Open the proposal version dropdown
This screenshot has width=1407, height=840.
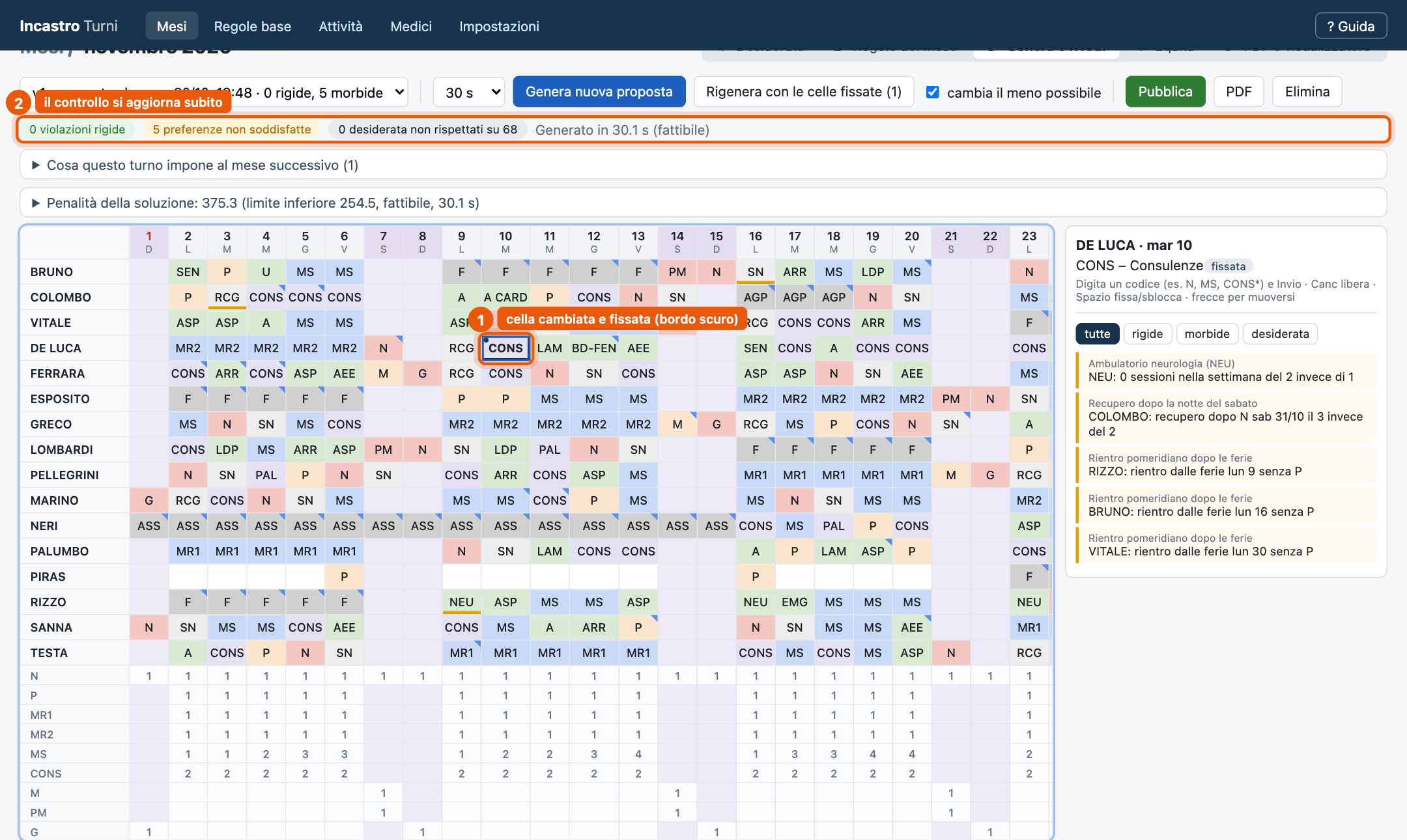(x=214, y=92)
